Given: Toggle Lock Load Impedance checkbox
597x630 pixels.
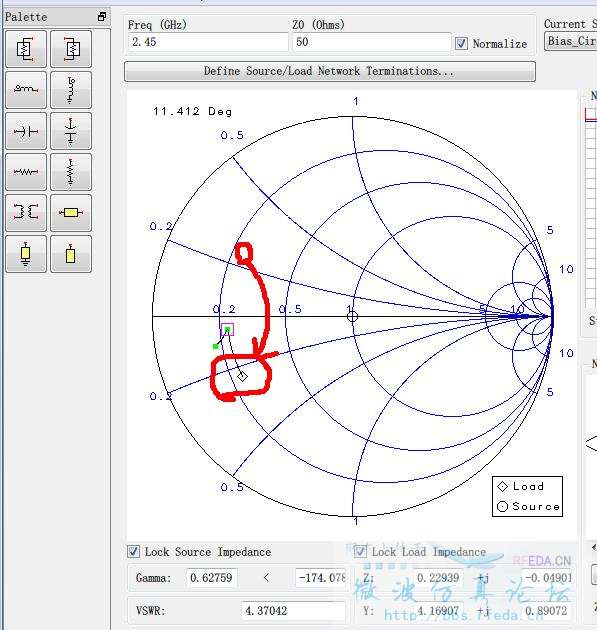Looking at the screenshot, I should (360, 551).
